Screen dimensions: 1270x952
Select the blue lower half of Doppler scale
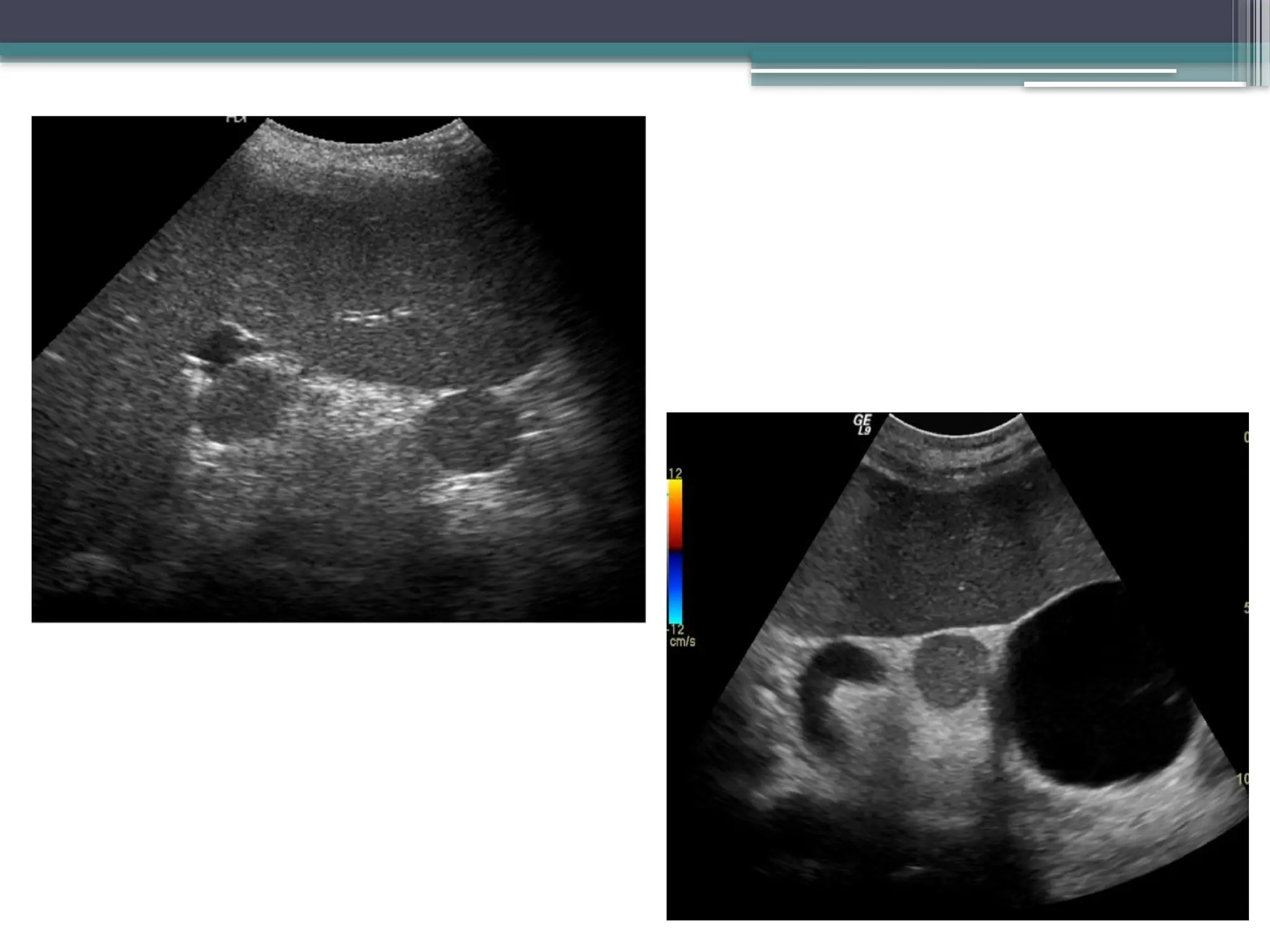(675, 589)
